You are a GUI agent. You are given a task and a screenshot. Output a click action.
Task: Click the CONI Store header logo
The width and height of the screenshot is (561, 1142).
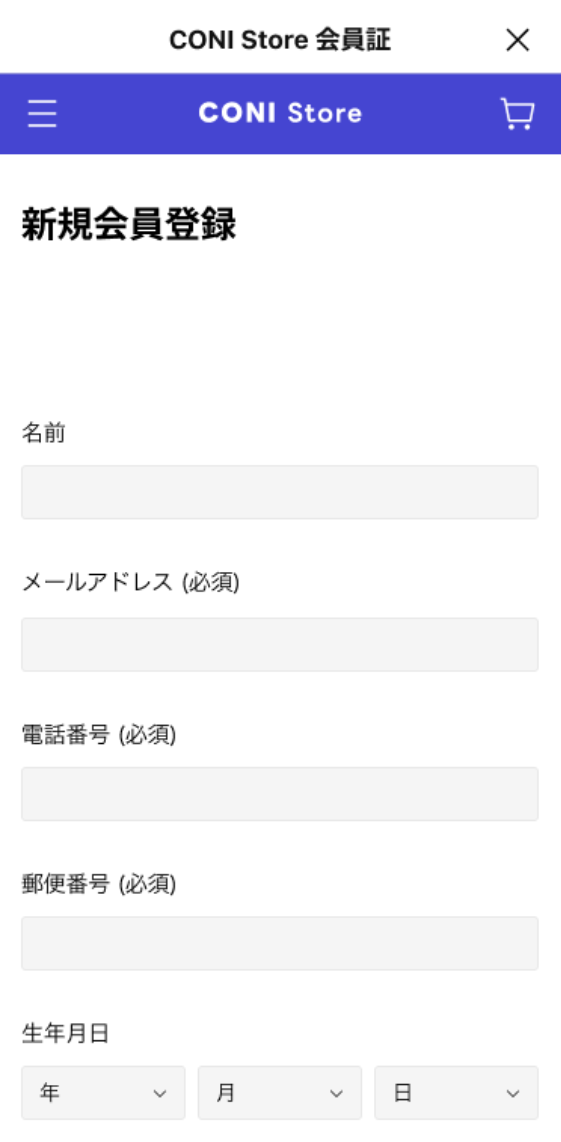280,113
